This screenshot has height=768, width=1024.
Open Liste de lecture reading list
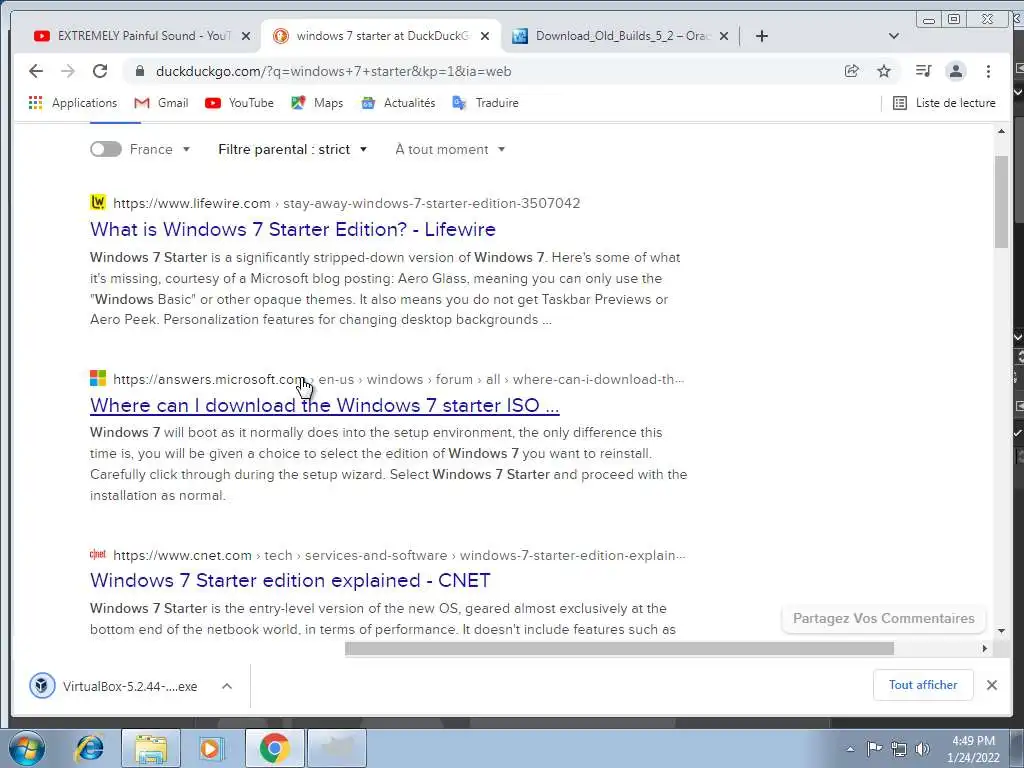point(944,103)
